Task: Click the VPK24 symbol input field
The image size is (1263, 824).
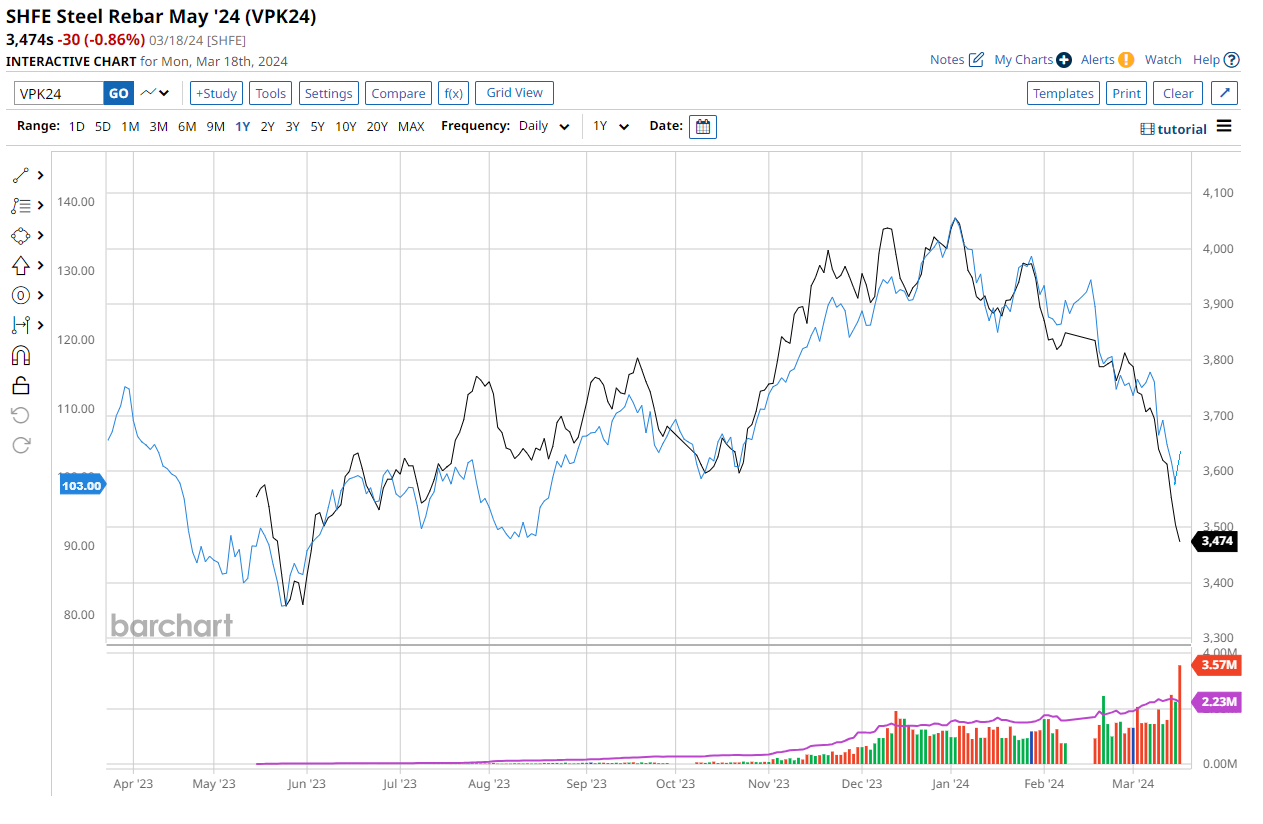Action: pos(59,93)
